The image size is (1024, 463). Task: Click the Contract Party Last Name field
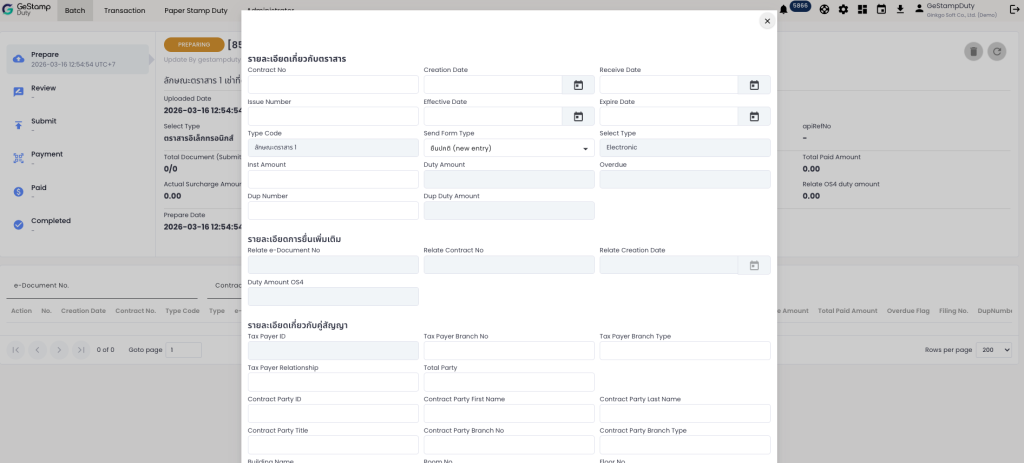tap(684, 413)
